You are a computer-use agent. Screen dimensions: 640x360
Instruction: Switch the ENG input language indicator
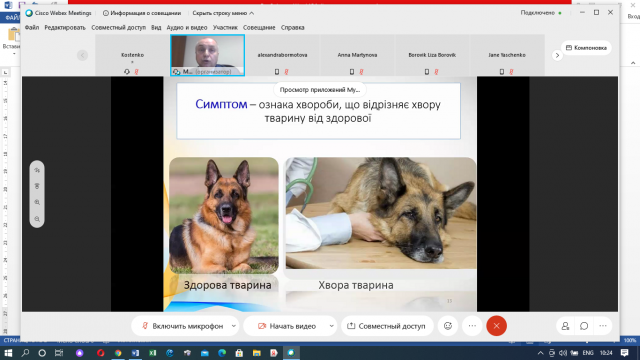coord(588,353)
